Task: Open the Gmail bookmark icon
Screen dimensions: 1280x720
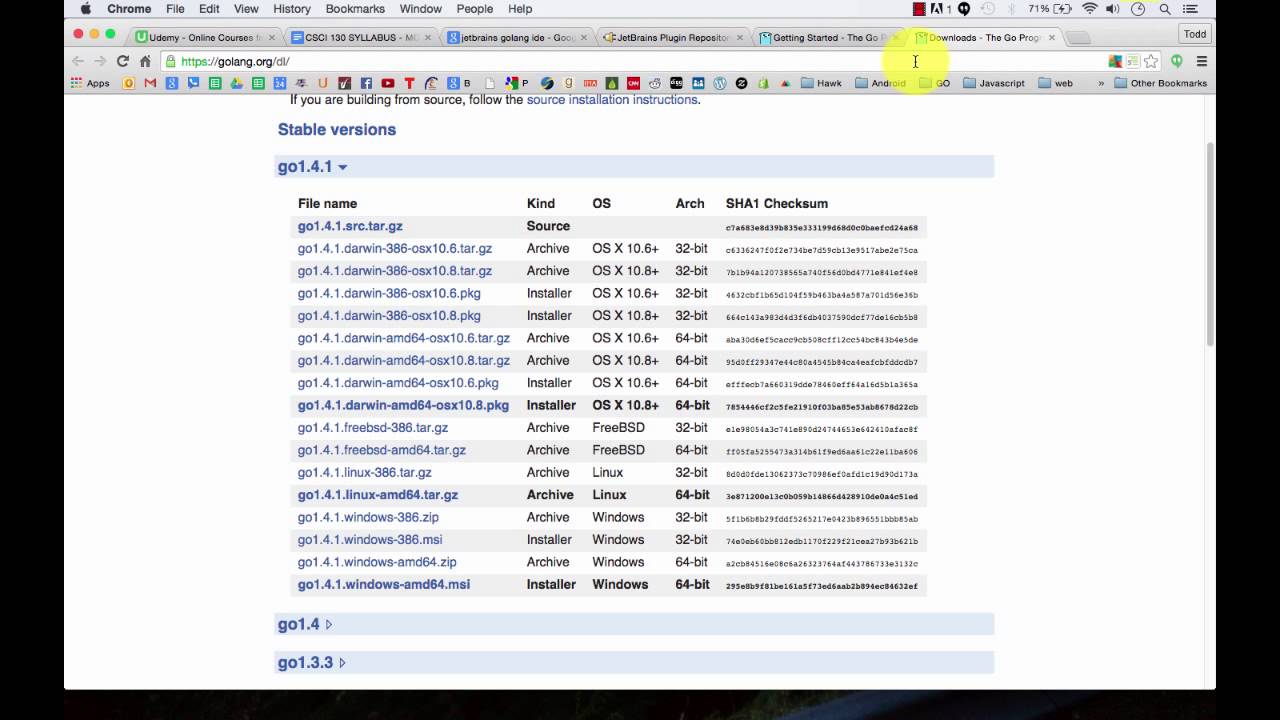Action: coord(150,83)
